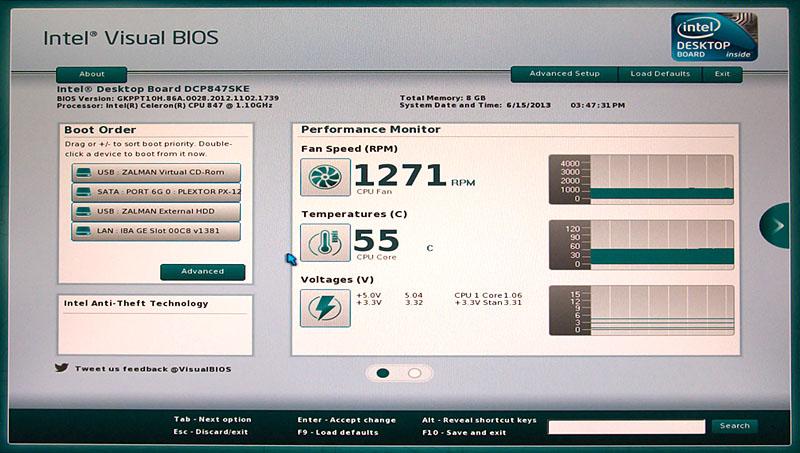Image resolution: width=800 pixels, height=453 pixels.
Task: Click the Twitter bird icon
Action: click(62, 368)
